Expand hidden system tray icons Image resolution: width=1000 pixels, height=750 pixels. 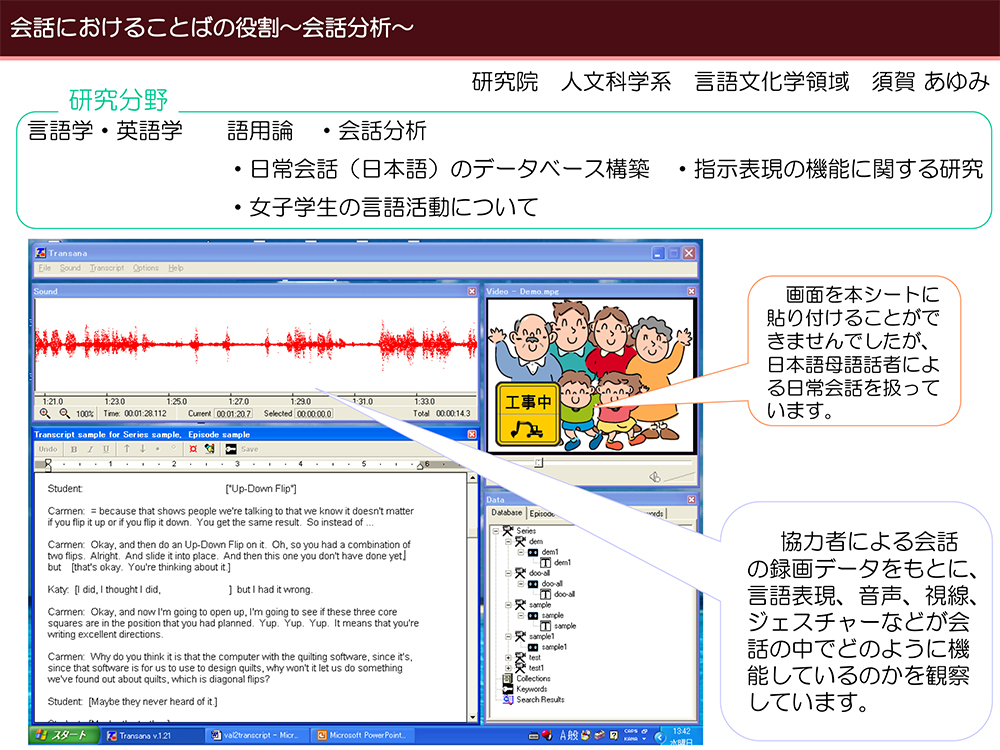click(x=659, y=737)
